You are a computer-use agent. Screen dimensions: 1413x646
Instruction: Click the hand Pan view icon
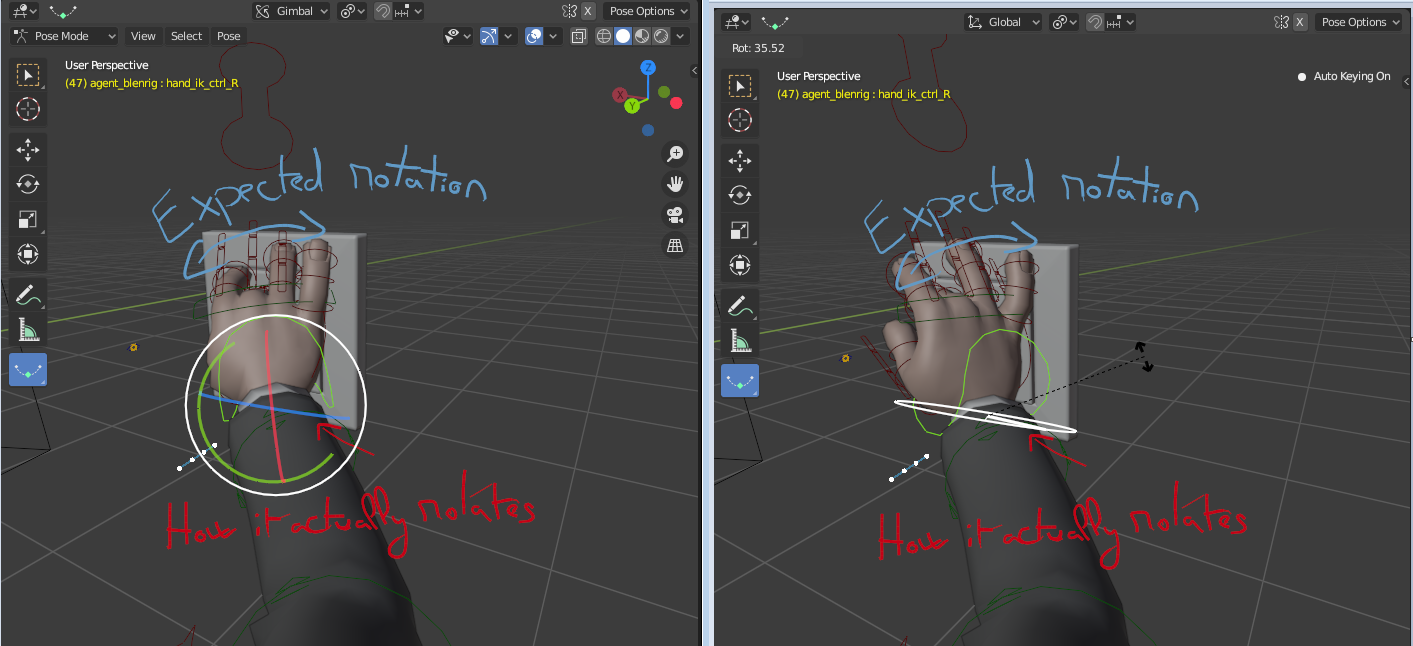[x=675, y=184]
